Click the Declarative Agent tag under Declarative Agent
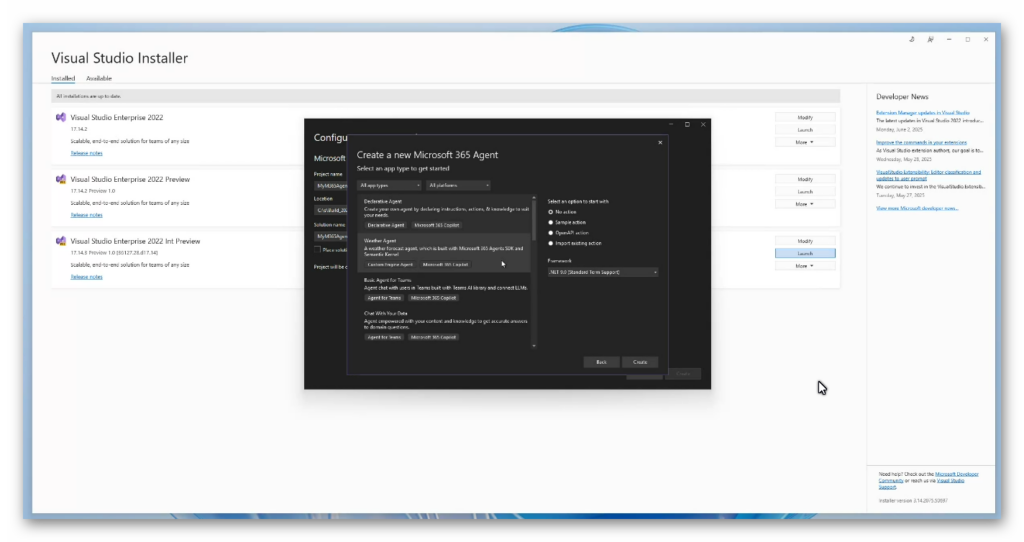This screenshot has width=1024, height=542. [x=385, y=225]
